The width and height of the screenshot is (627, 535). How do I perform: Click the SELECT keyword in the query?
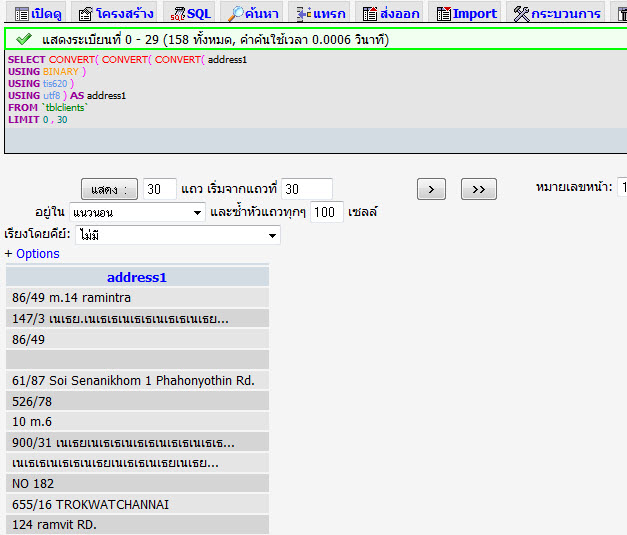(x=26, y=60)
